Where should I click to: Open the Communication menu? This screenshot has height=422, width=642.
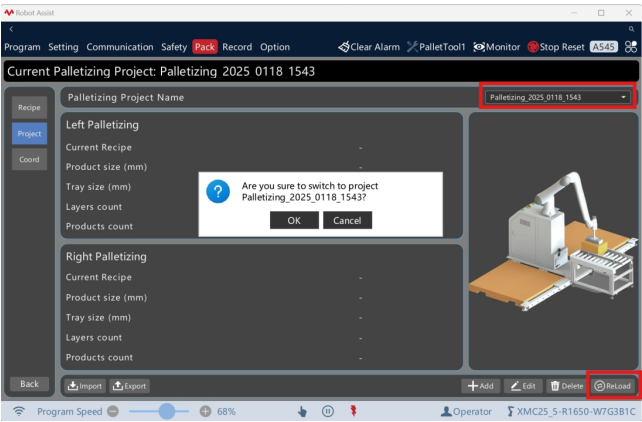120,47
